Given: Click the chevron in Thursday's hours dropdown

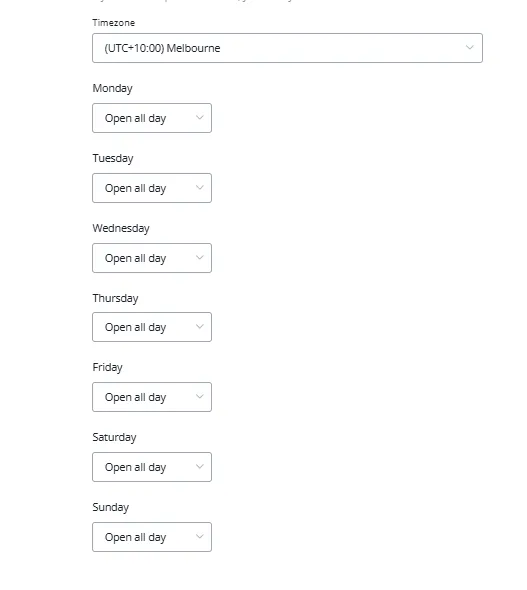Looking at the screenshot, I should click(200, 327).
